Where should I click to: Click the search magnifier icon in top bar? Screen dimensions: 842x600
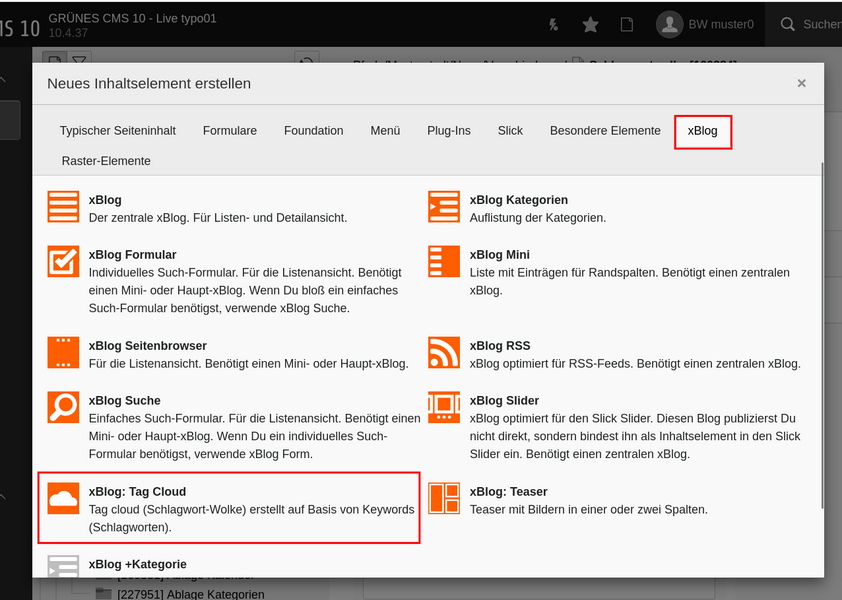pyautogui.click(x=787, y=24)
